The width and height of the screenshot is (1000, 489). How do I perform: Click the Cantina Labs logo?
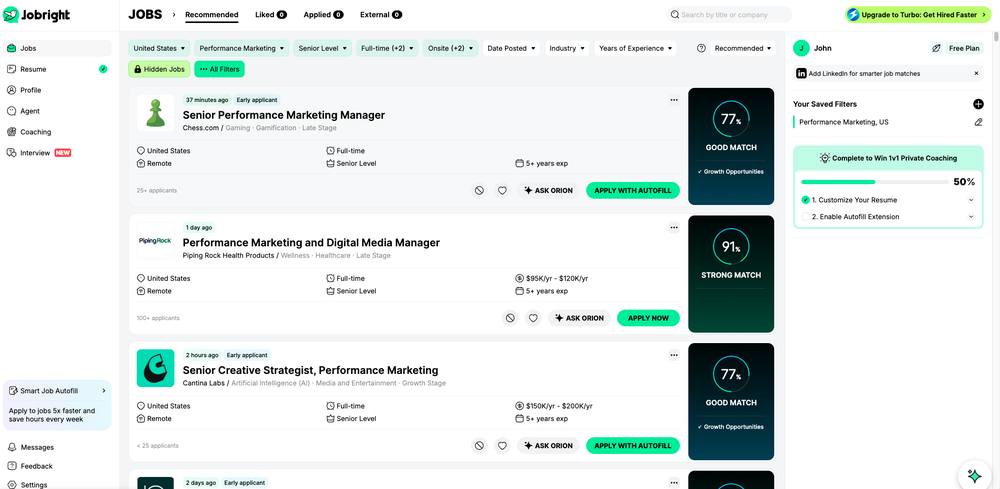155,369
